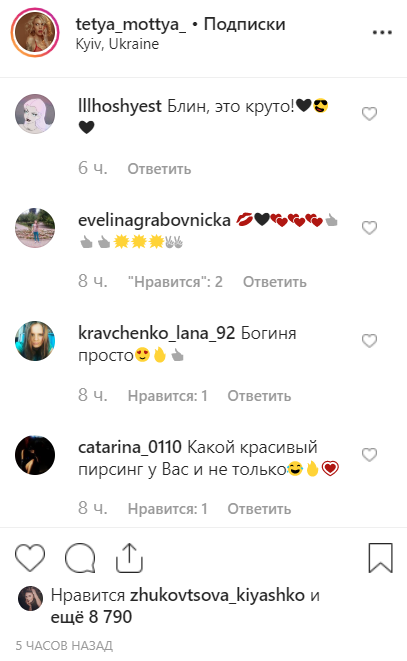Open the Kyiv, Ukraine location link

click(117, 44)
